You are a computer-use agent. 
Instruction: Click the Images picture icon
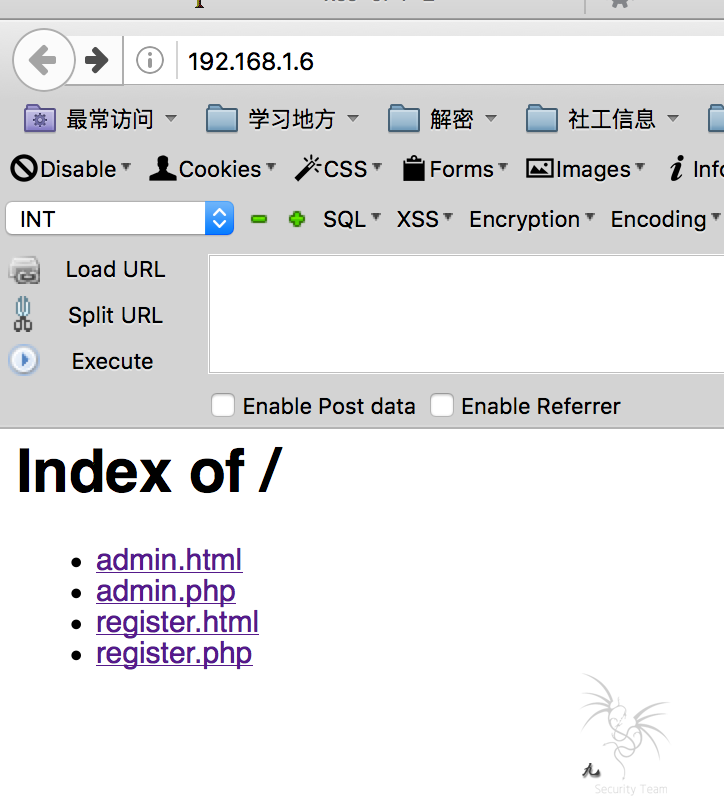tap(540, 168)
